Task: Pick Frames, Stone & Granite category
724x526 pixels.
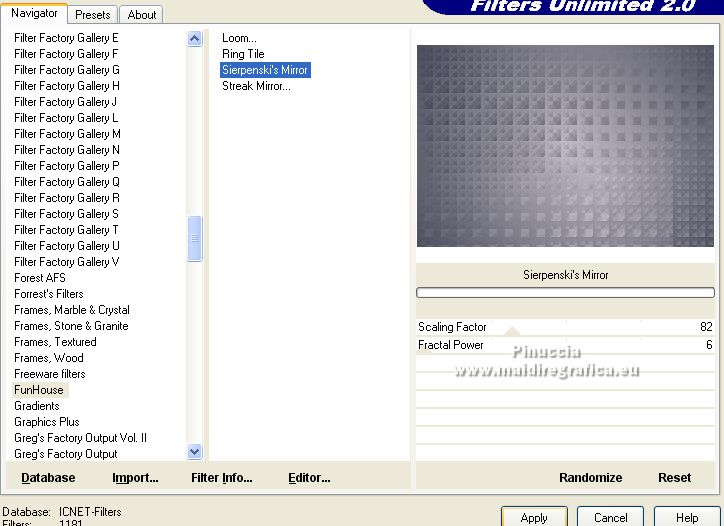Action: (72, 326)
